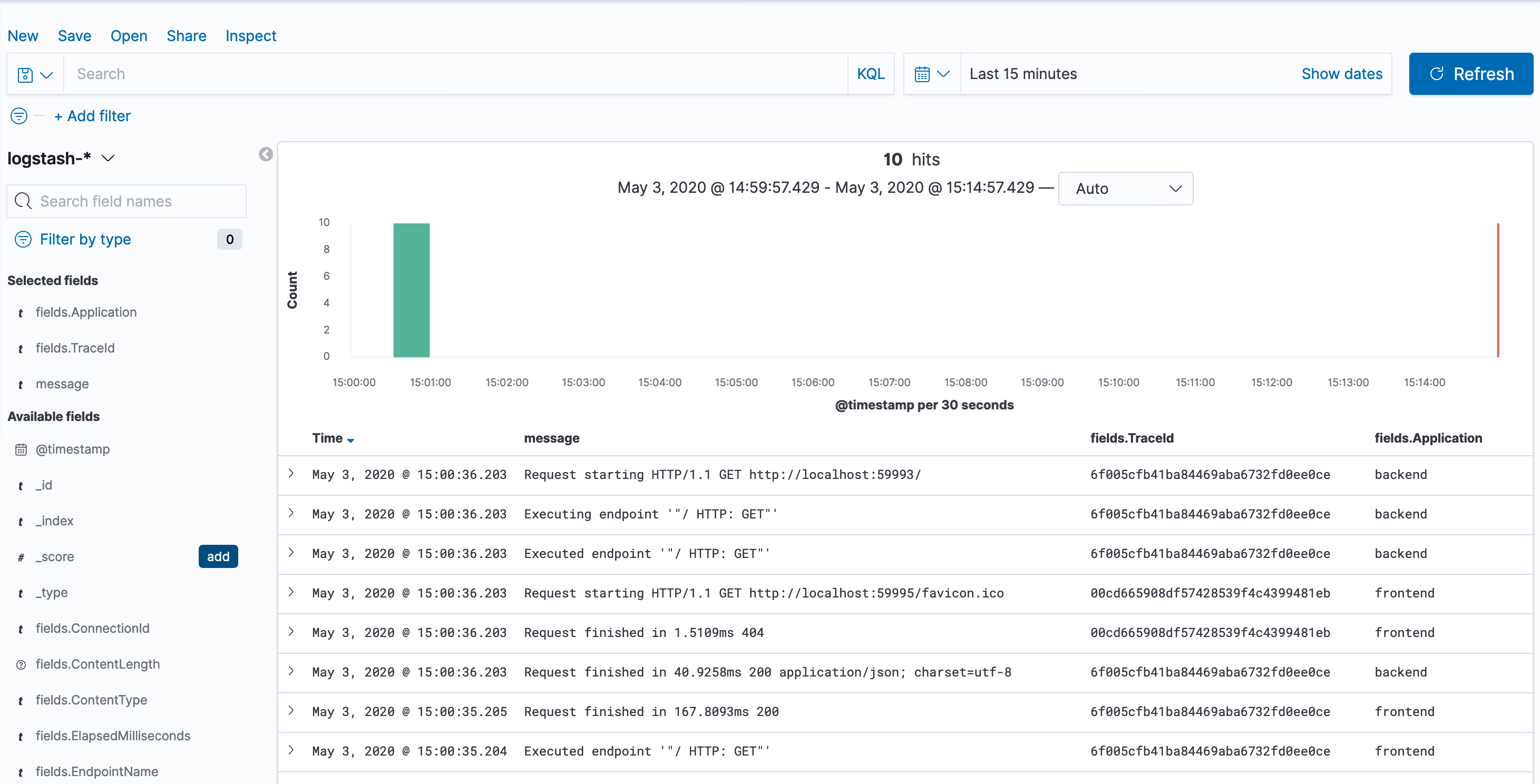The width and height of the screenshot is (1540, 784).
Task: Collapse the field sidebar with arrow icon
Action: coord(266,154)
